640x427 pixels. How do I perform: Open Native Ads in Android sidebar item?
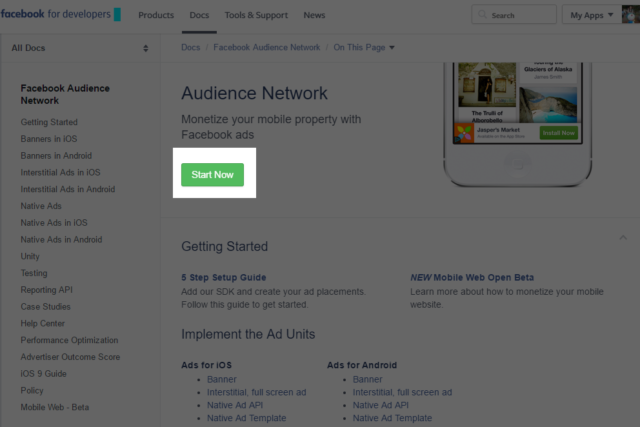(61, 239)
